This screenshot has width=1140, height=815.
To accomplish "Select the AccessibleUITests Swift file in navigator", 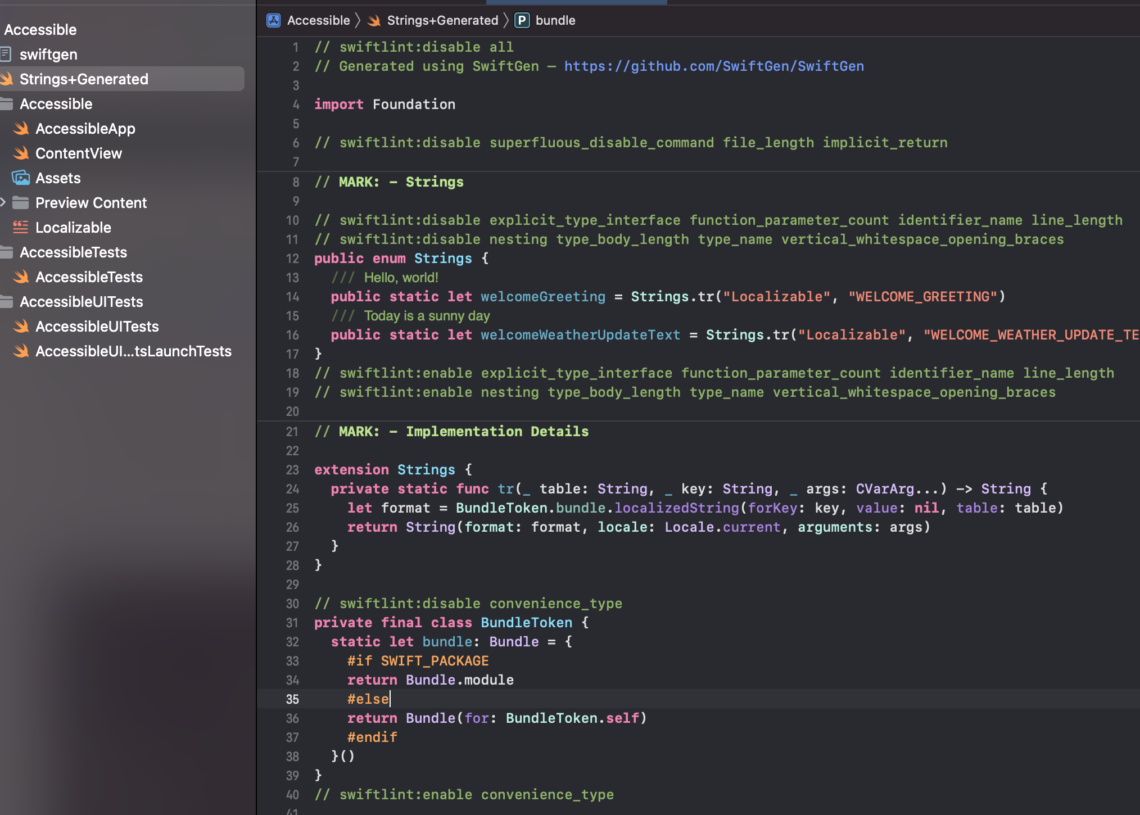I will [97, 327].
